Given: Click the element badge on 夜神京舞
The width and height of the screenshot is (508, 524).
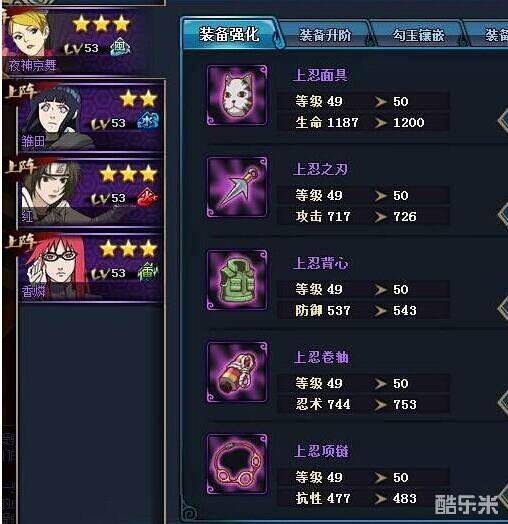Looking at the screenshot, I should click(x=120, y=46).
